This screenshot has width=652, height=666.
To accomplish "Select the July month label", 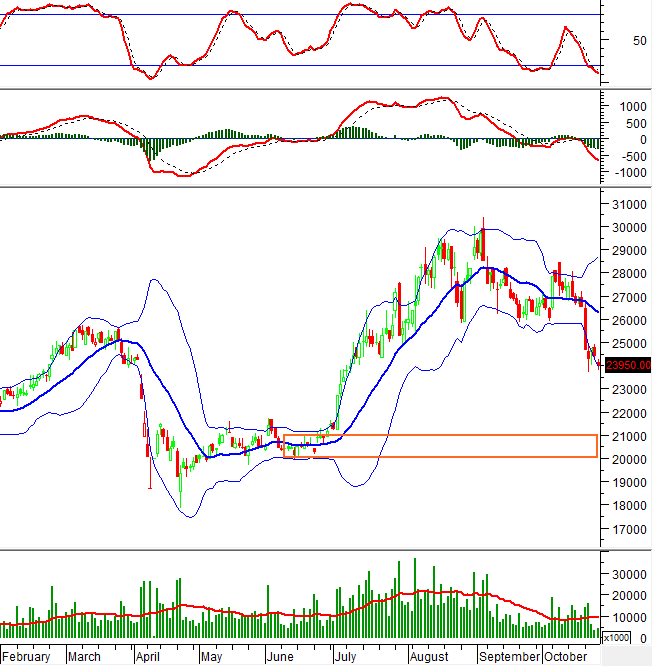I will [345, 657].
